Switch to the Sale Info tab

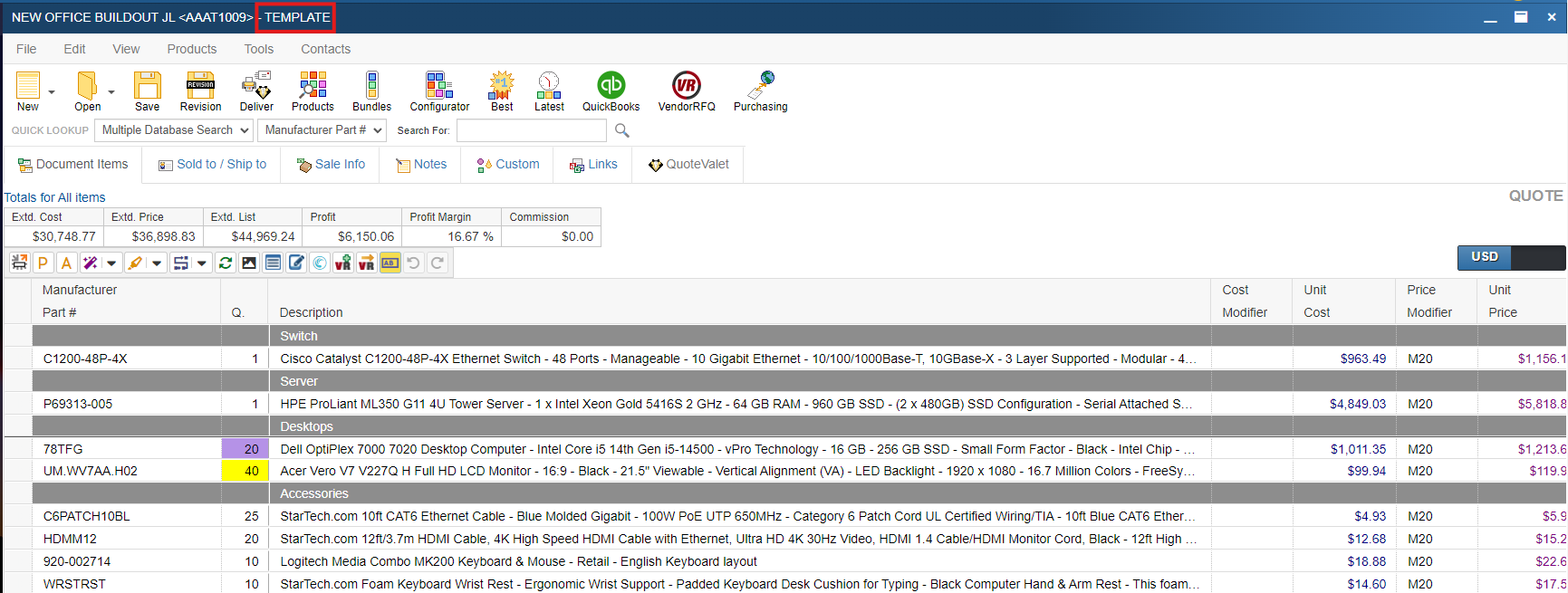pyautogui.click(x=332, y=164)
